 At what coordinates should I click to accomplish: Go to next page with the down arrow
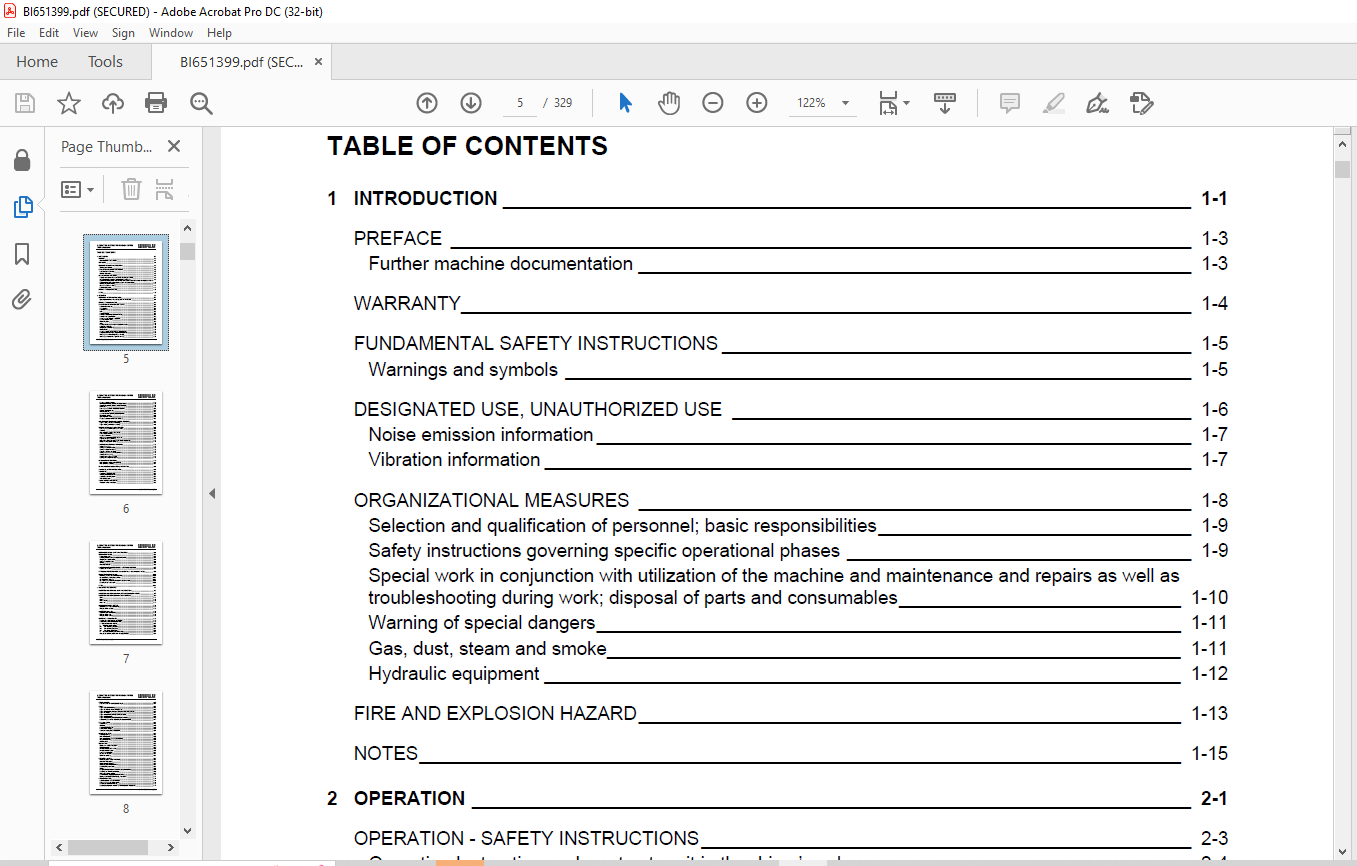[471, 103]
